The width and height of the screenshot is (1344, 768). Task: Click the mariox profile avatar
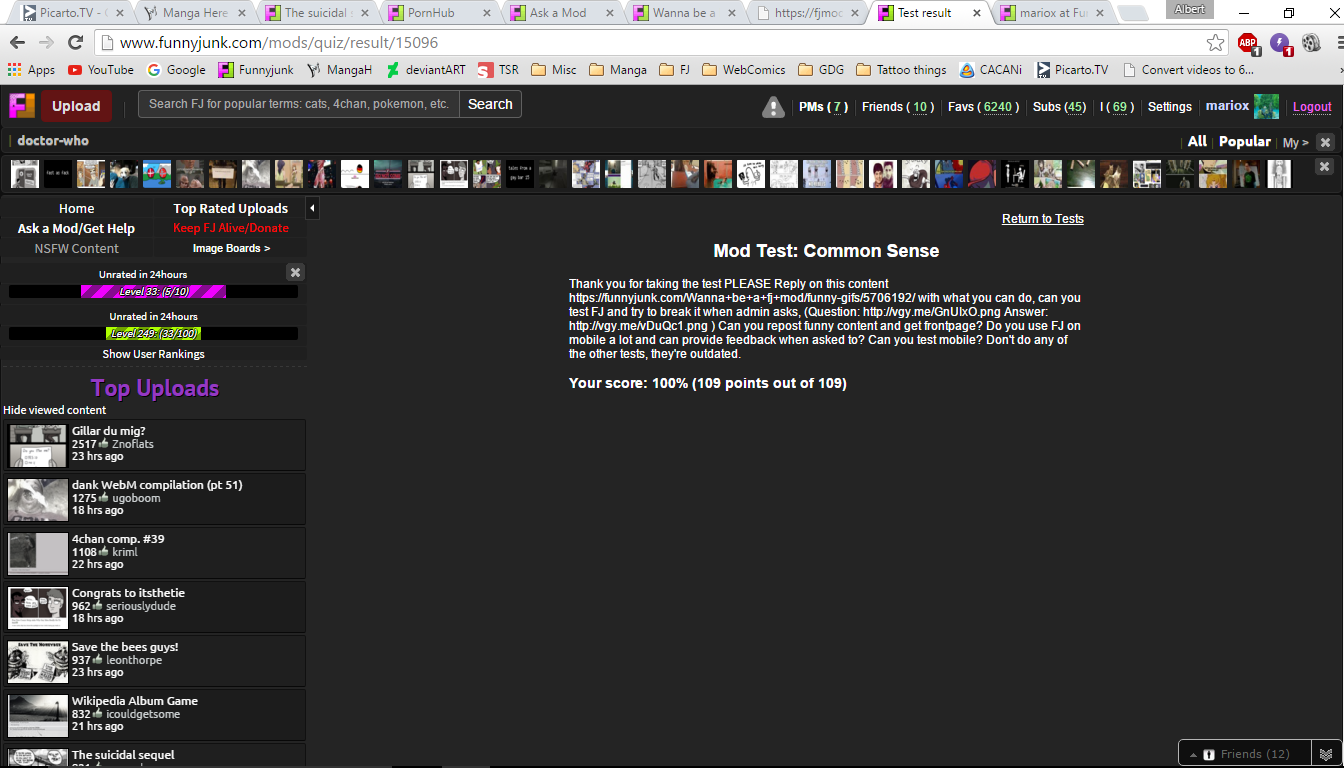(1266, 107)
